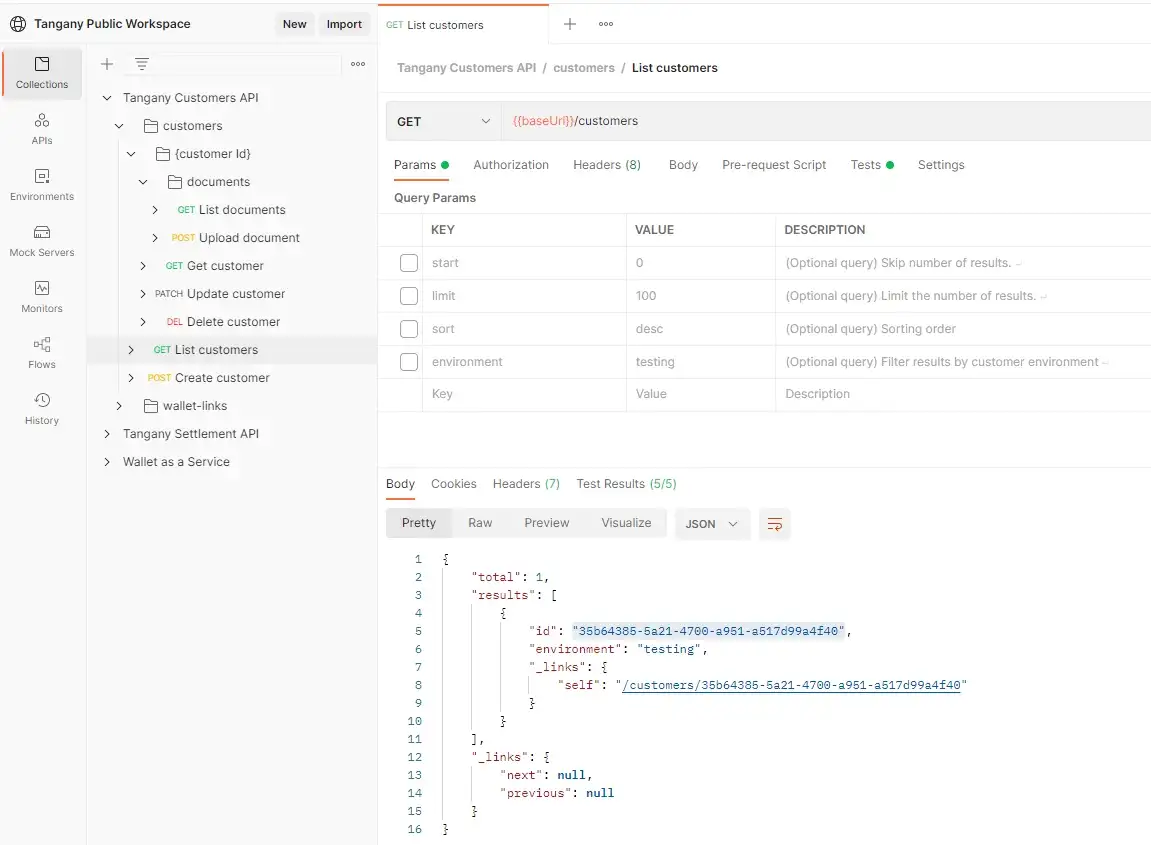Open the Mock Servers sidebar panel

click(x=42, y=240)
